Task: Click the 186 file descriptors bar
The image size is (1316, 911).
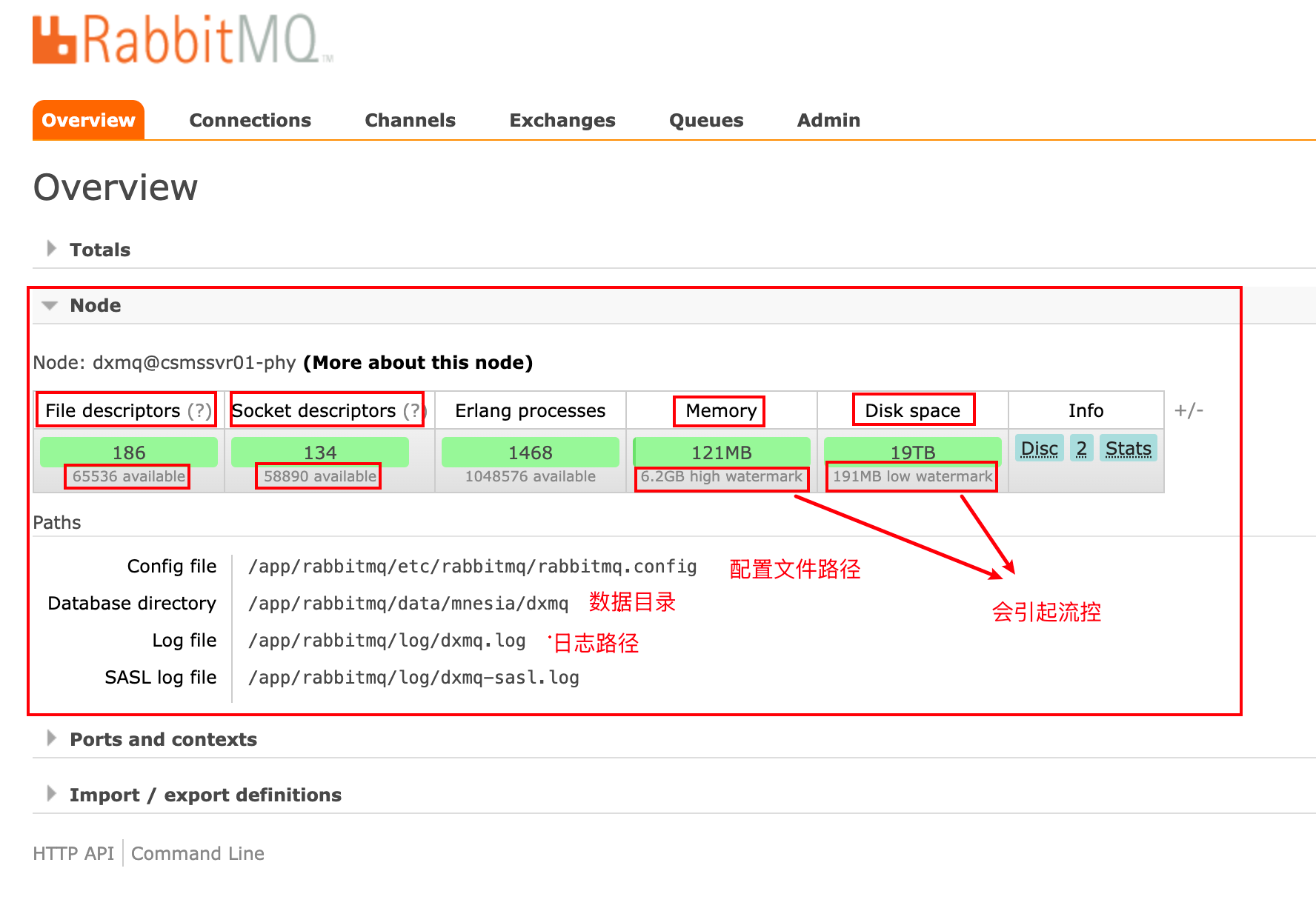Action: pos(129,452)
